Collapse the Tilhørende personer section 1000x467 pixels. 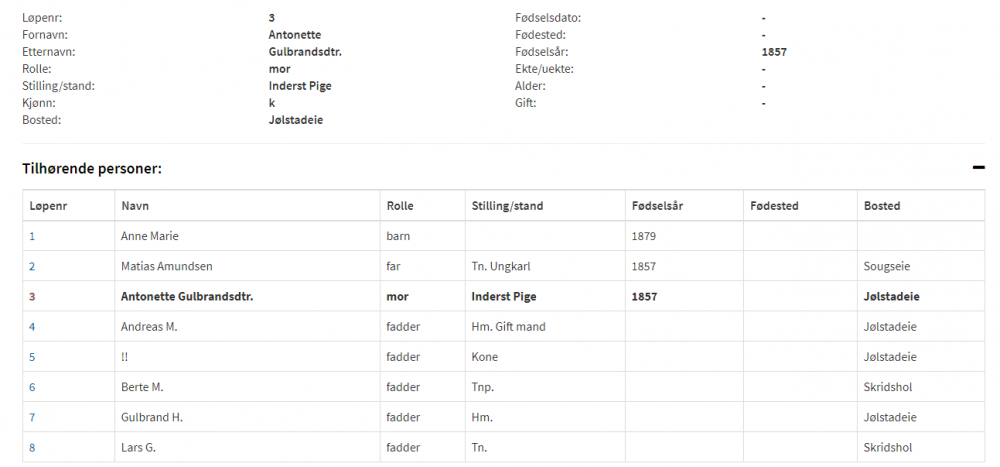point(978,168)
